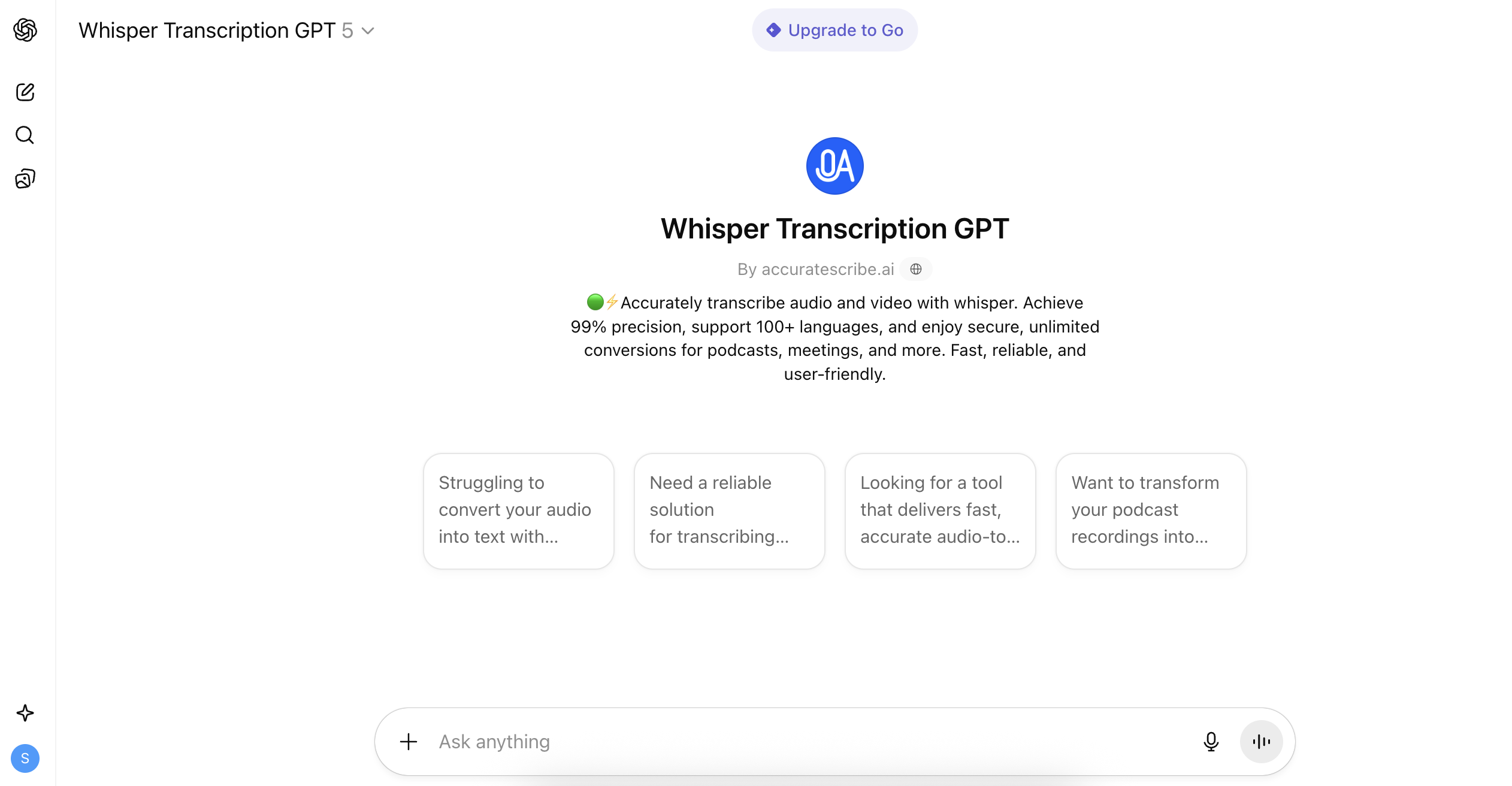Start voice mode with the waveform icon
Image resolution: width=1512 pixels, height=786 pixels.
(x=1261, y=741)
